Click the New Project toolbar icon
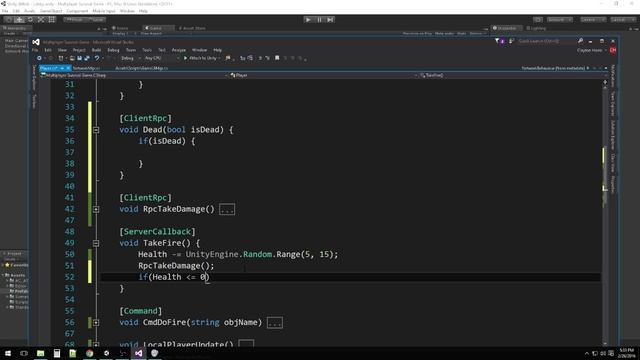The width and height of the screenshot is (640, 360). click(x=61, y=58)
